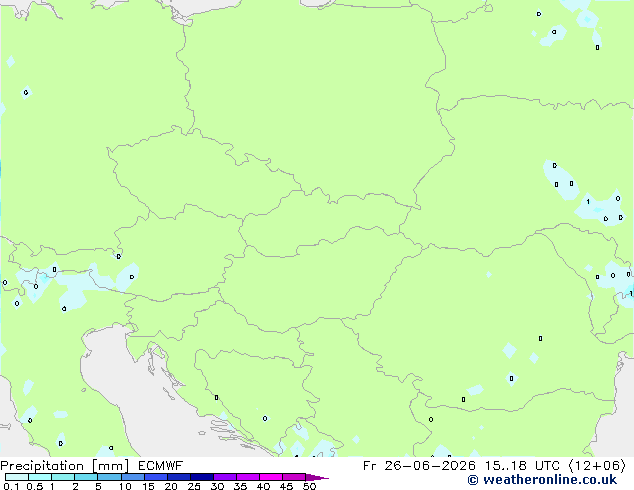Click the legend swatch between 10 and 15
This screenshot has width=634, height=490.
[132, 477]
